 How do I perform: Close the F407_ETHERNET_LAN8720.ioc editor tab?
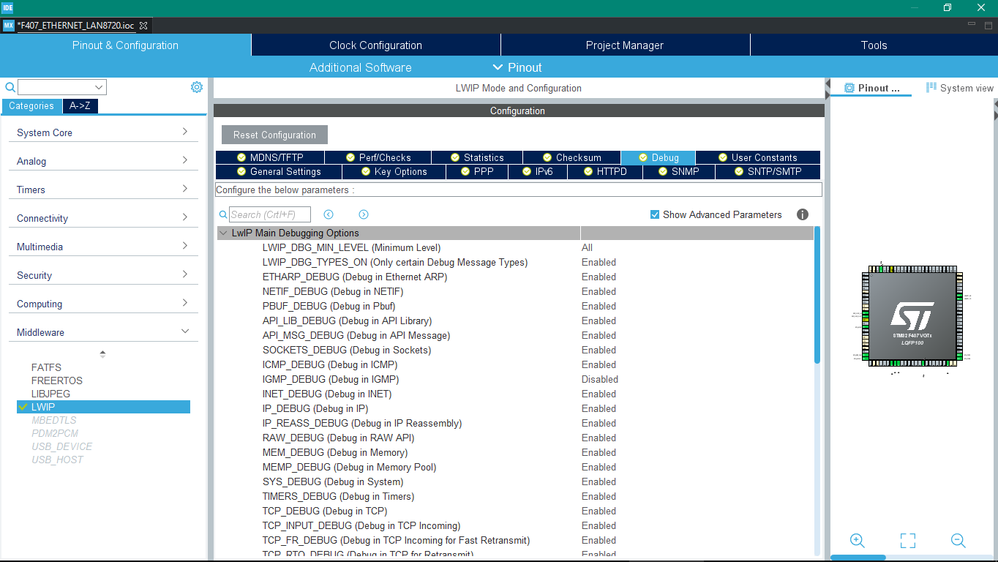pos(143,25)
